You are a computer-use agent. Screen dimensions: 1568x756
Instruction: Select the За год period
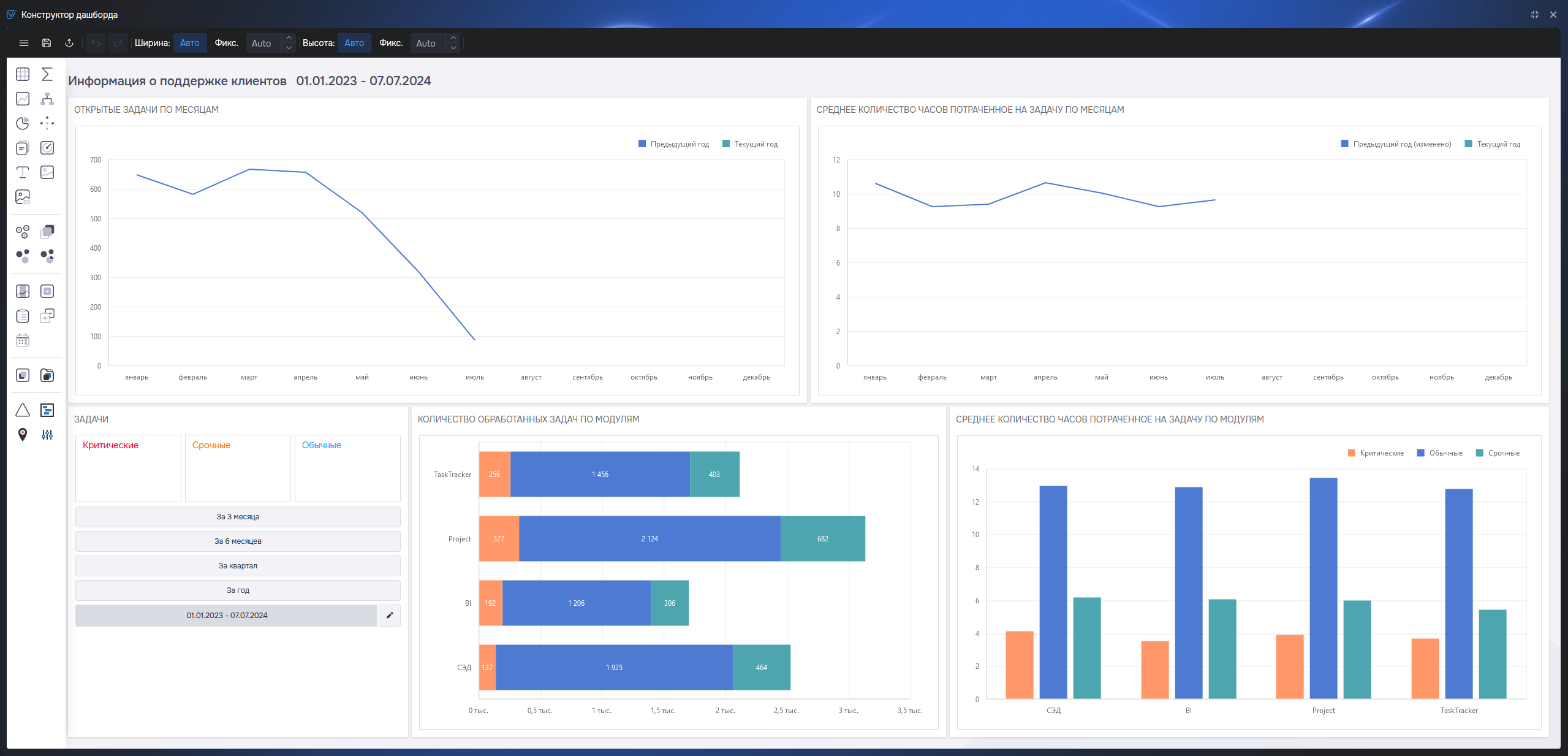(238, 590)
